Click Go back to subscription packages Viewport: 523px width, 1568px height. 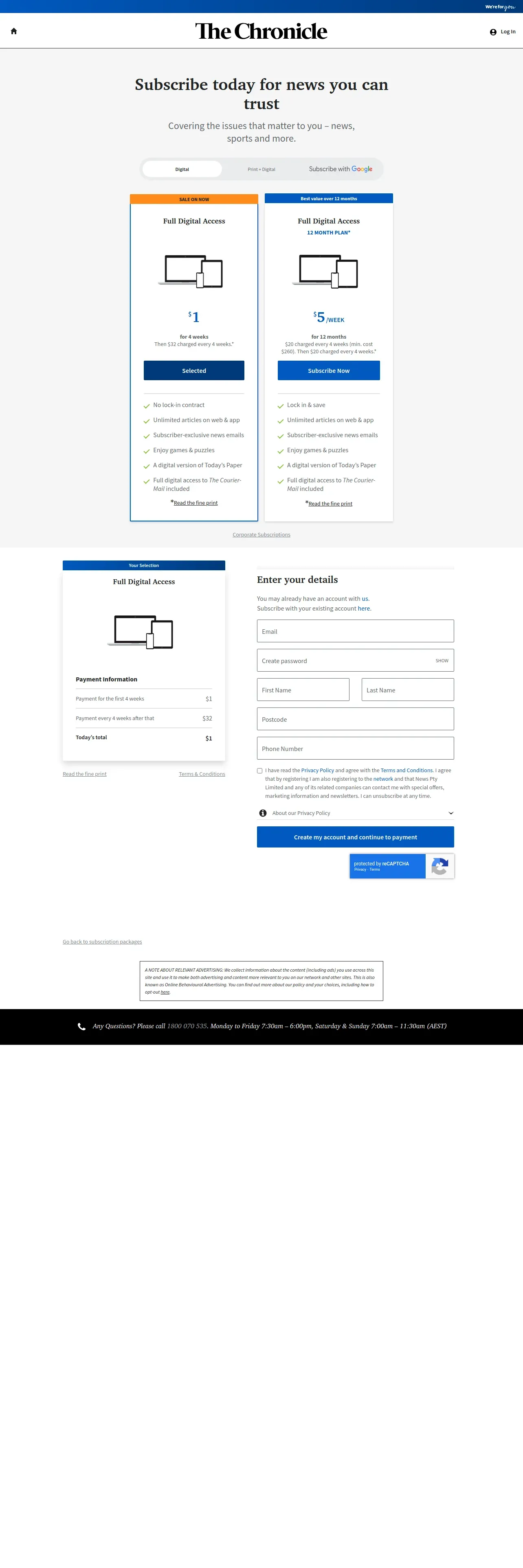point(102,942)
